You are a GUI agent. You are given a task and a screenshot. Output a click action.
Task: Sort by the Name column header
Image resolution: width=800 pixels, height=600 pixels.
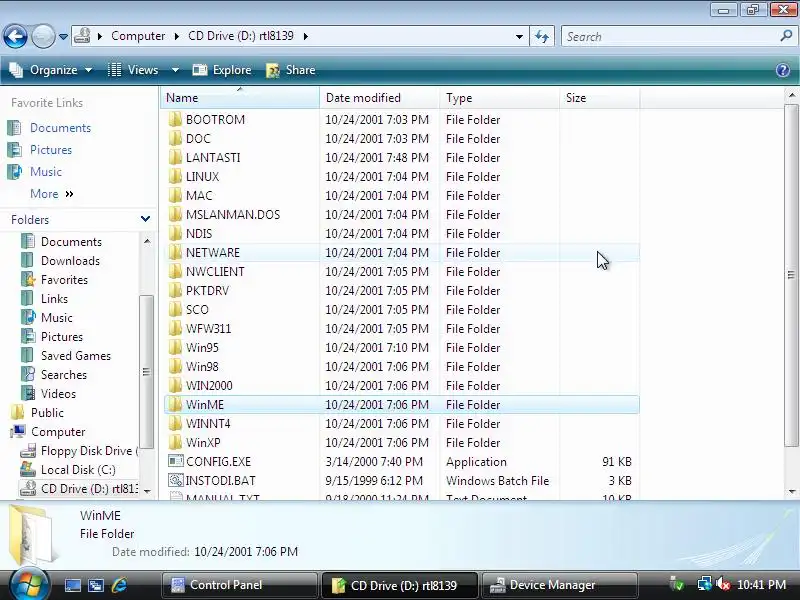[x=240, y=97]
